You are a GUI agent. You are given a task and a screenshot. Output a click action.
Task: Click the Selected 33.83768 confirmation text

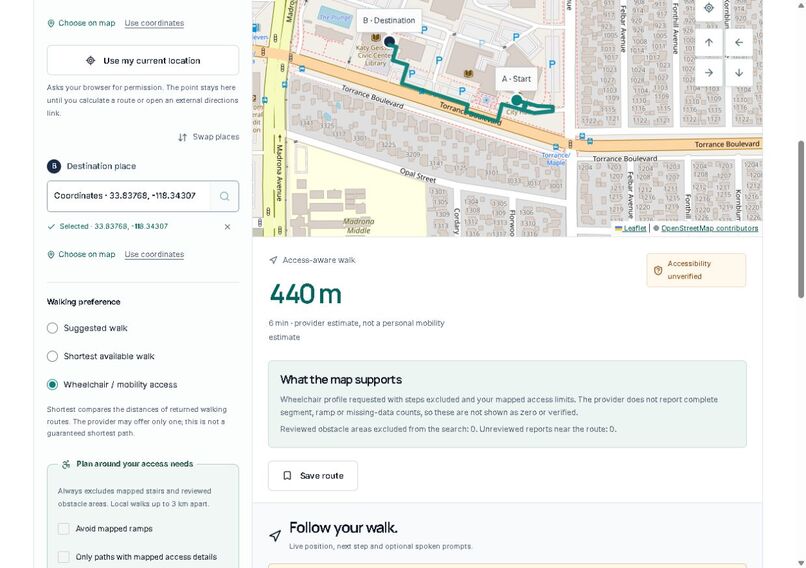coord(114,226)
